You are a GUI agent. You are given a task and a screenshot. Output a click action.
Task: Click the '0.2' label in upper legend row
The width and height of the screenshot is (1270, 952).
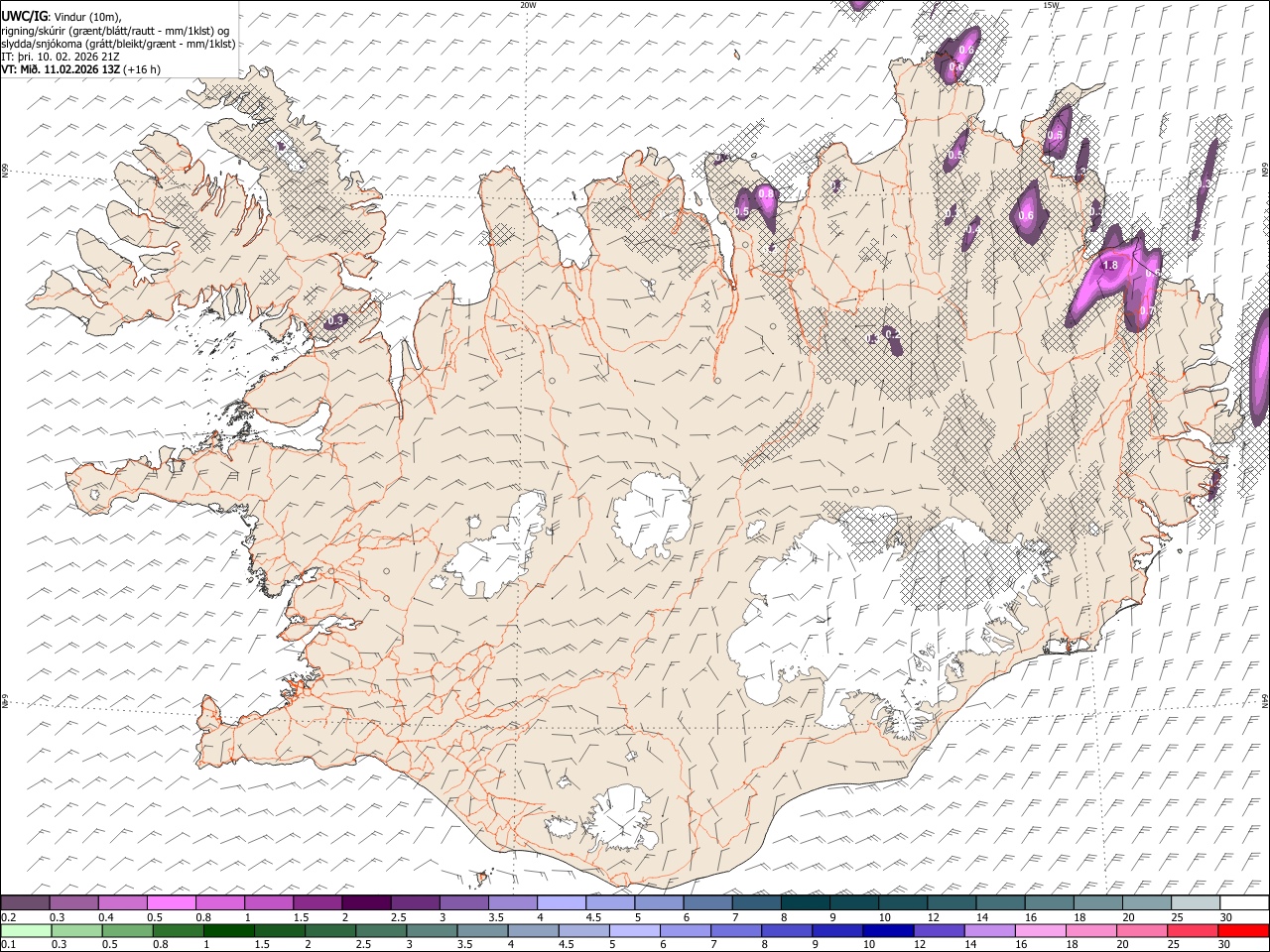[x=9, y=917]
